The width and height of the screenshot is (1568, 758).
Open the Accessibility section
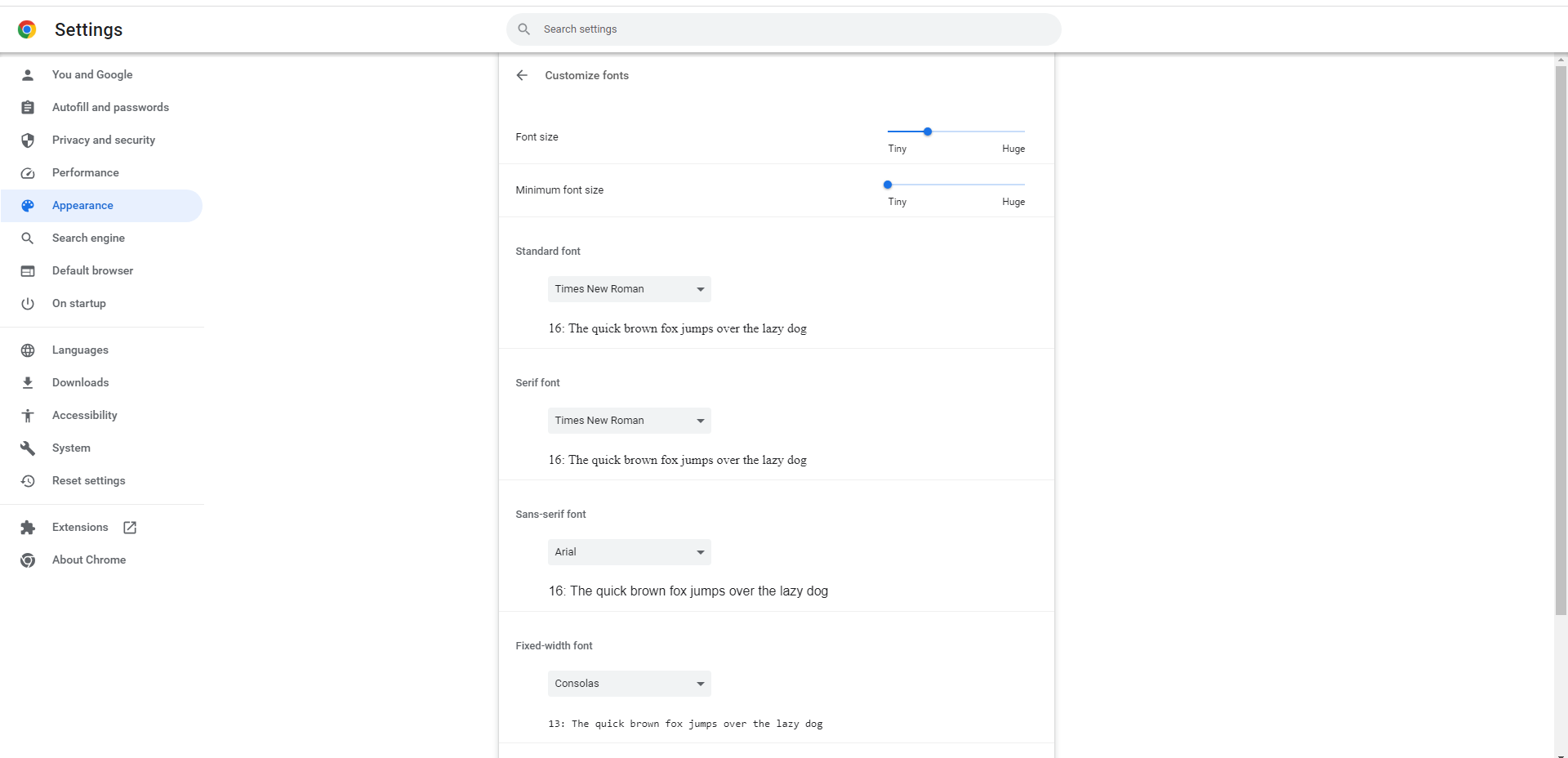coord(102,415)
